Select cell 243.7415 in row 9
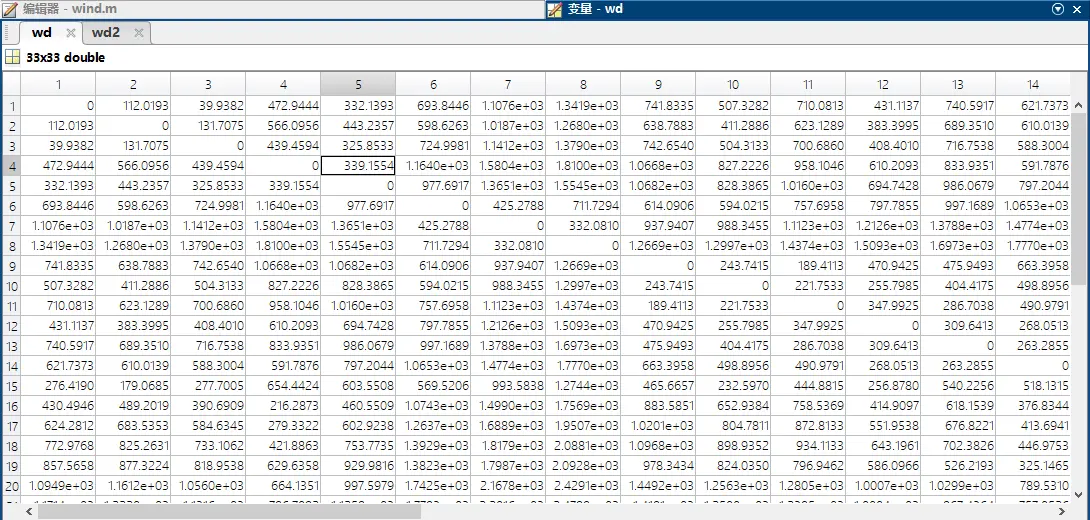 pyautogui.click(x=733, y=266)
